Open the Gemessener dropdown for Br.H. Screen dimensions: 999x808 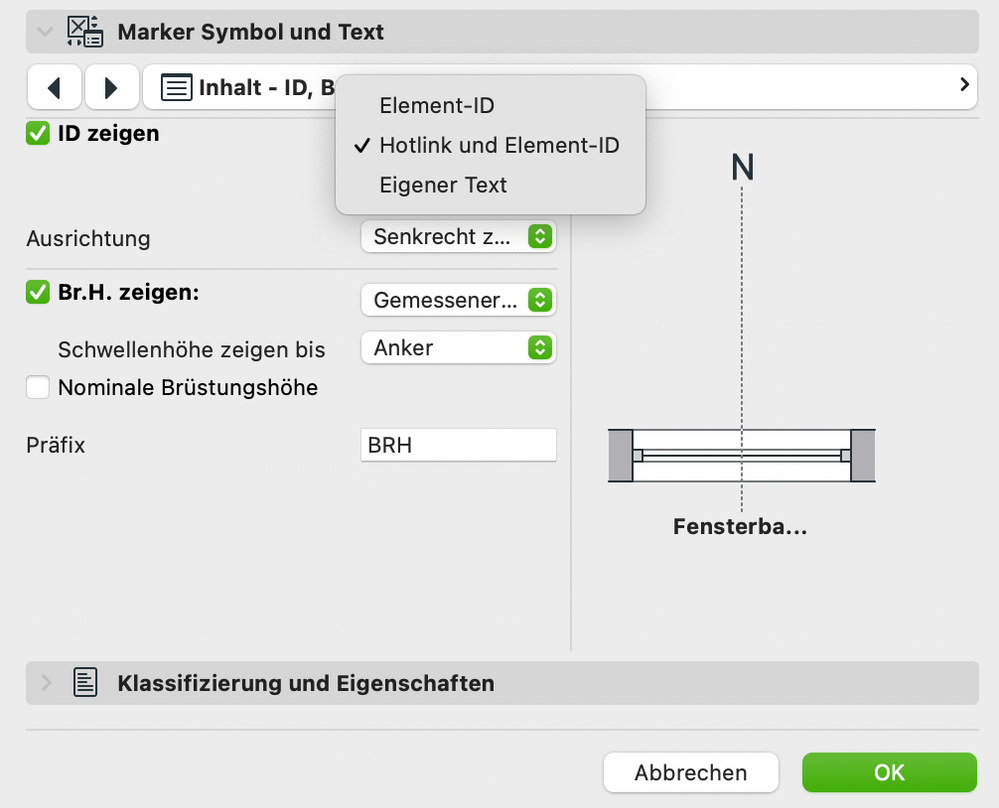(x=458, y=299)
